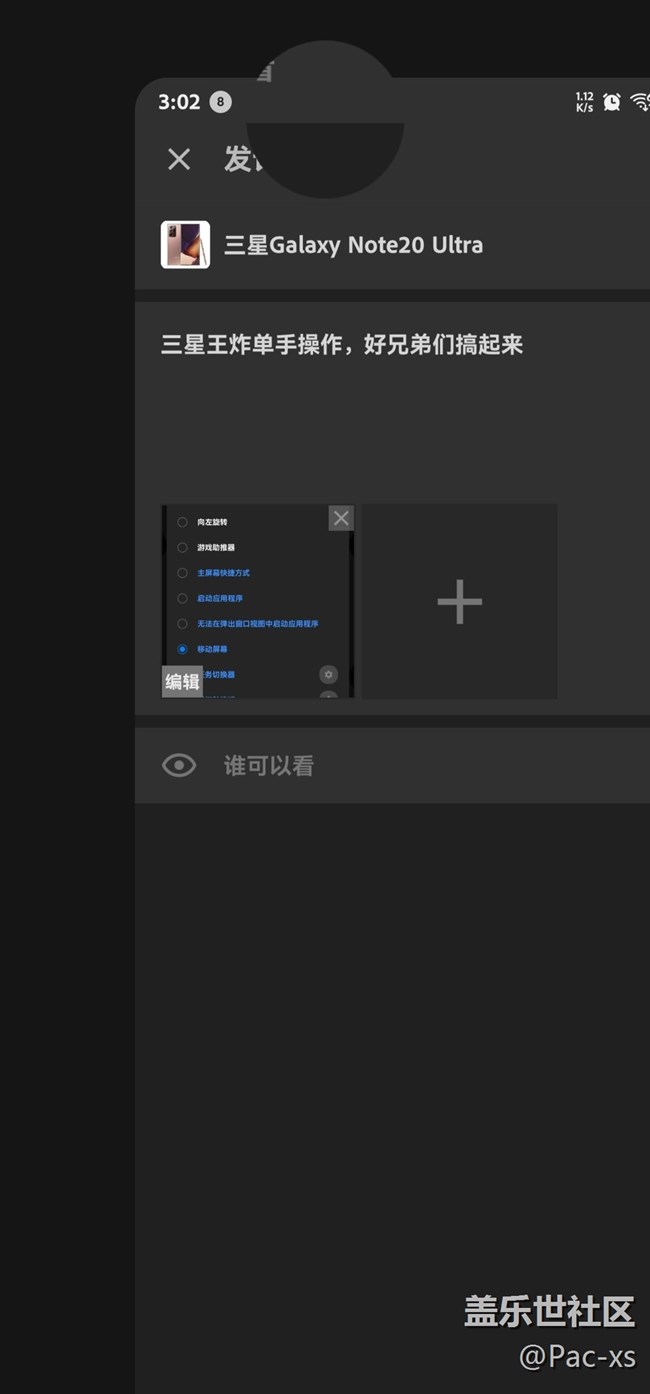Click the @Pac-xs watermark text

click(577, 1356)
